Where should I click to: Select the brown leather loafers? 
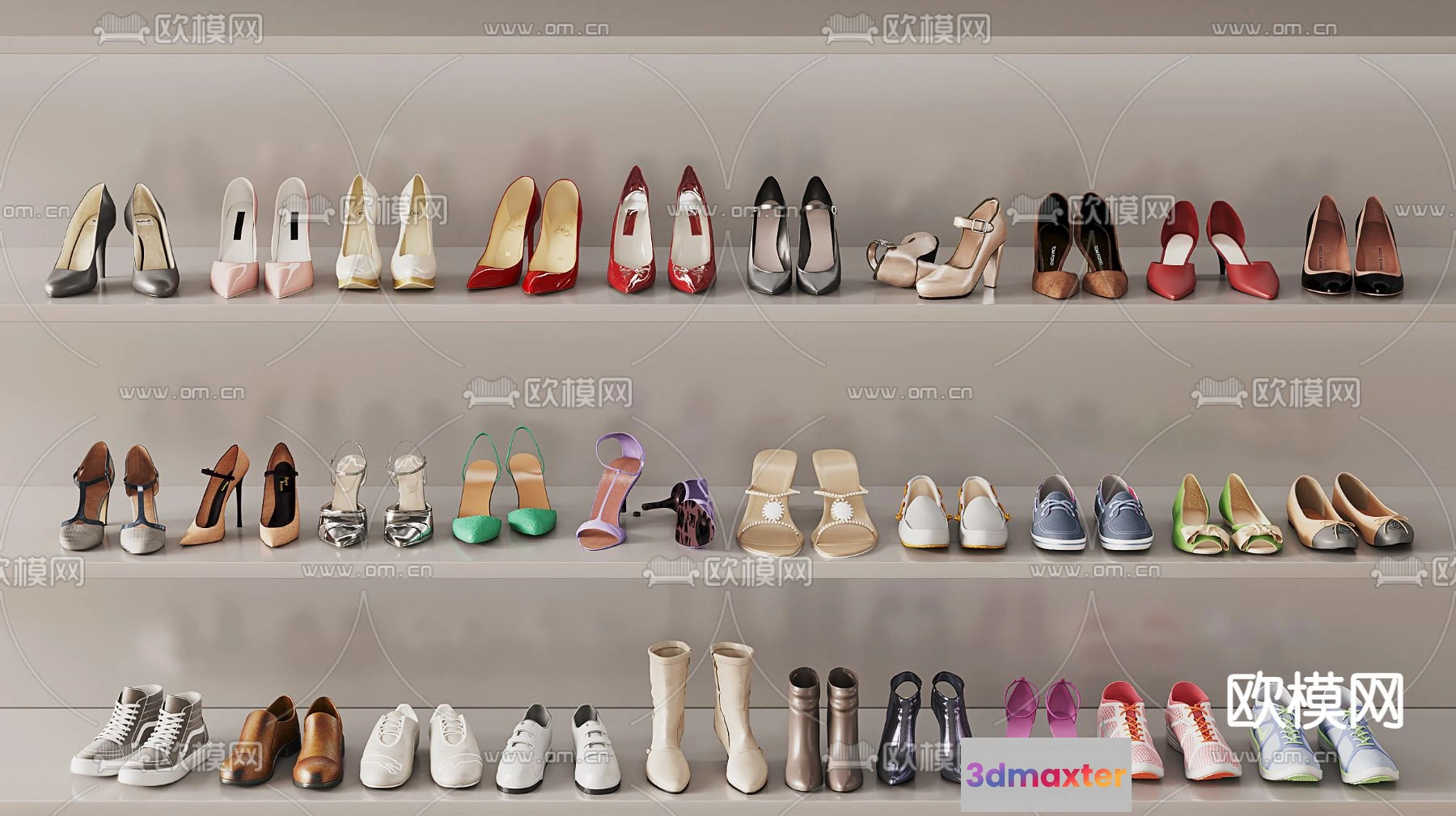pyautogui.click(x=283, y=742)
